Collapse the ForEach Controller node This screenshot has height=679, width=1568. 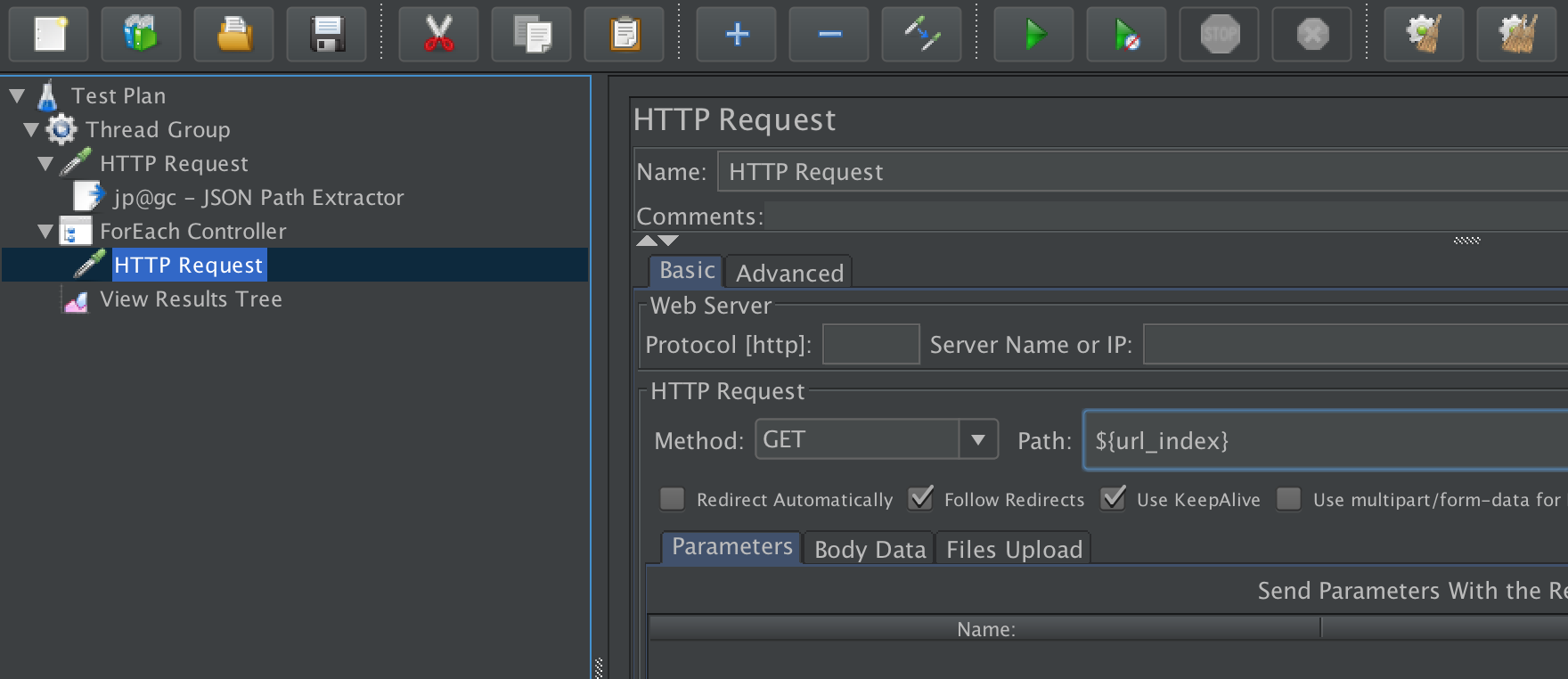[x=45, y=232]
